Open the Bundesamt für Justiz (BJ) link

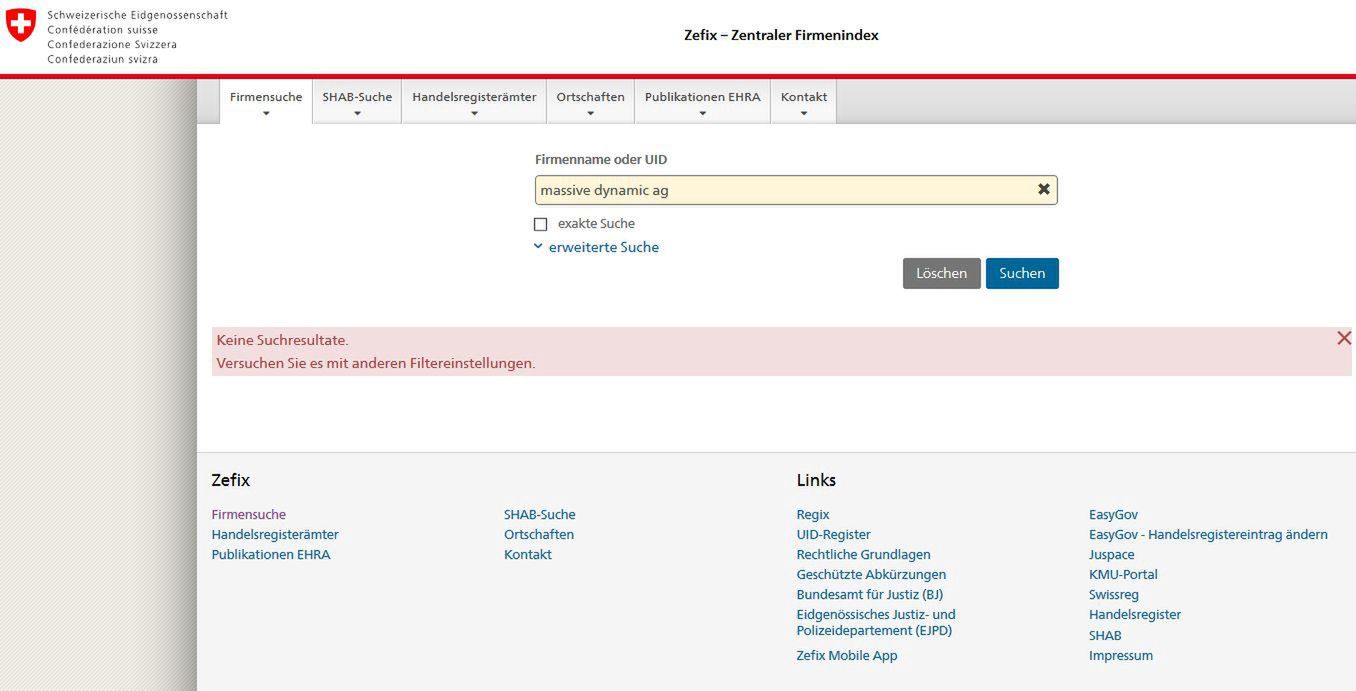pos(870,595)
